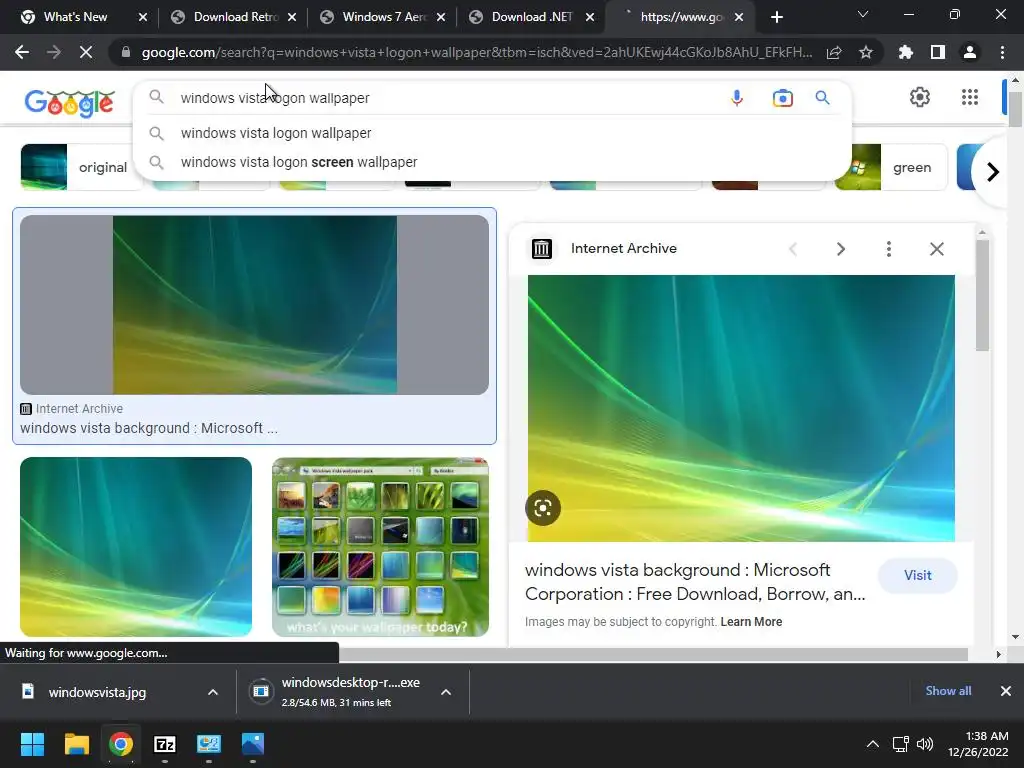Open Google quick settings gear

point(920,97)
